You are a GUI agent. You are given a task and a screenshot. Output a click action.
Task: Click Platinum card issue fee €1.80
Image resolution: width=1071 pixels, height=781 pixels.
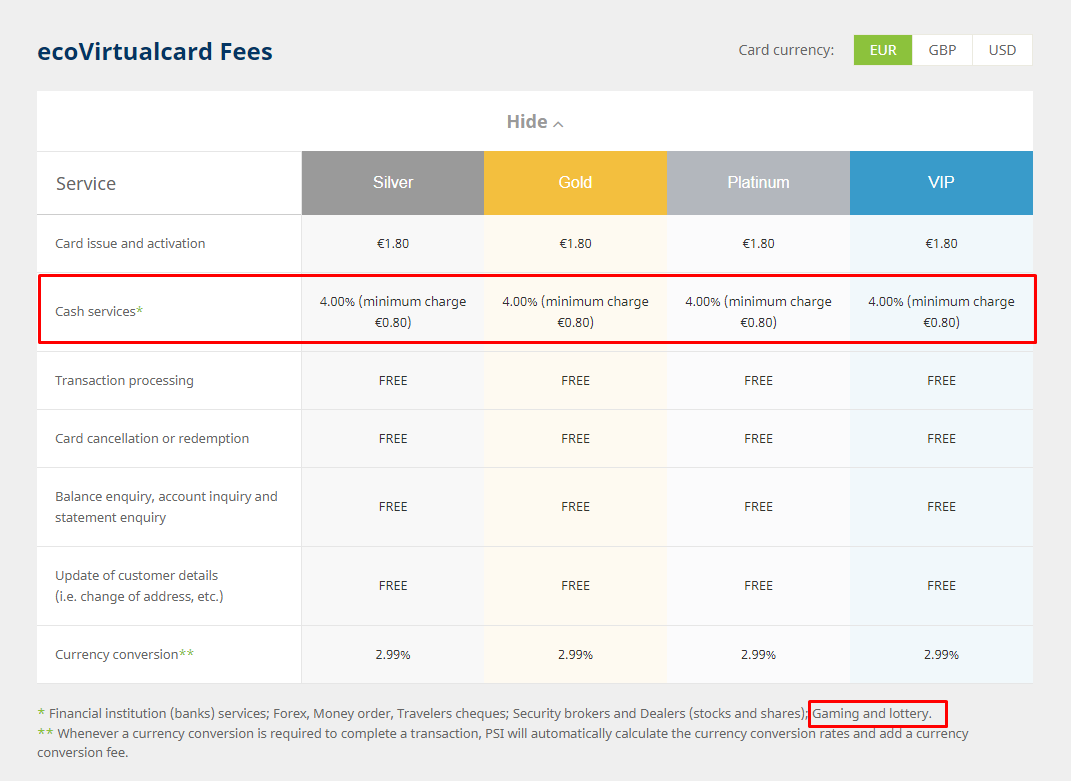pos(758,243)
